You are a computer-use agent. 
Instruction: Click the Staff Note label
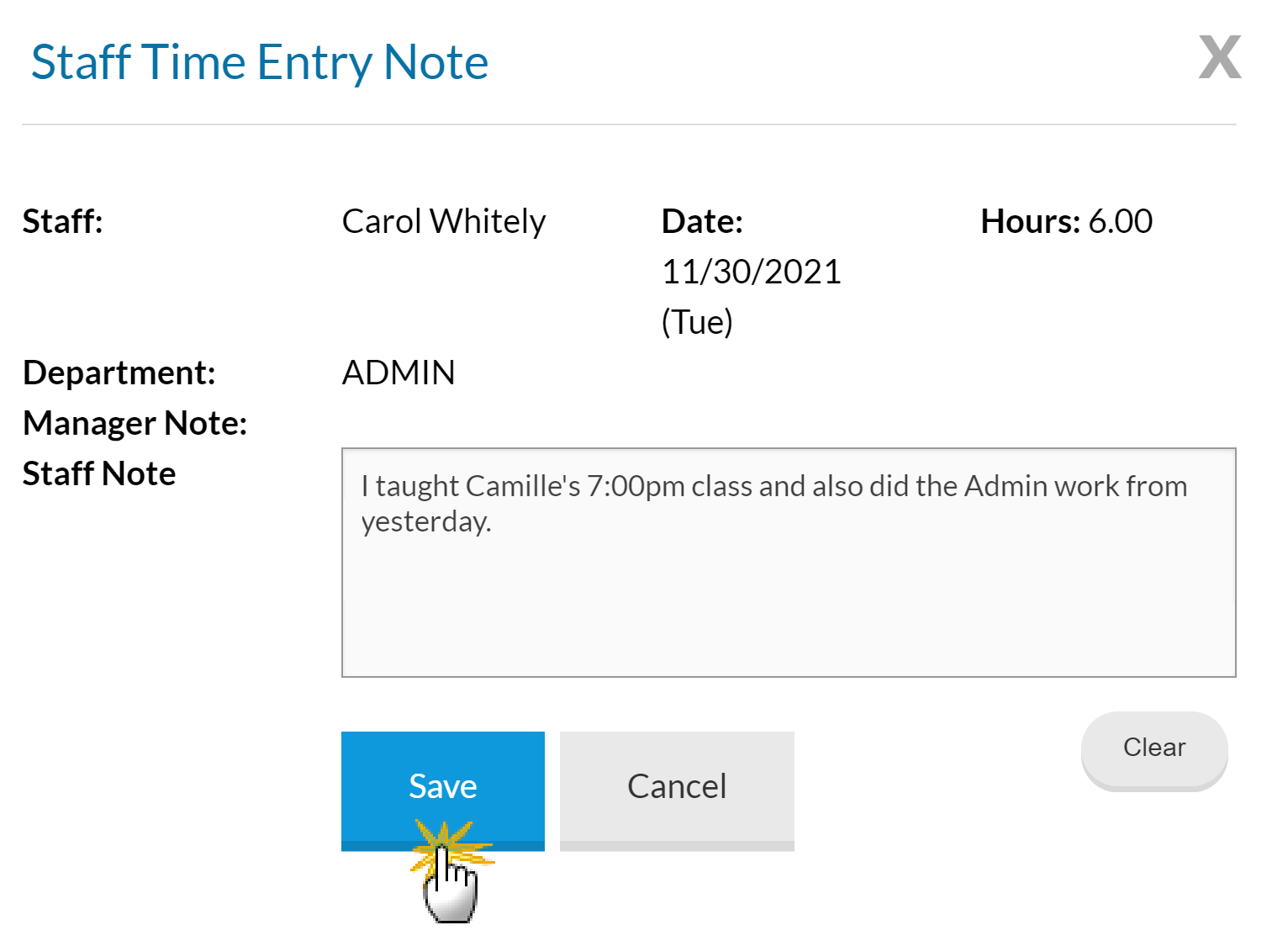pos(99,474)
